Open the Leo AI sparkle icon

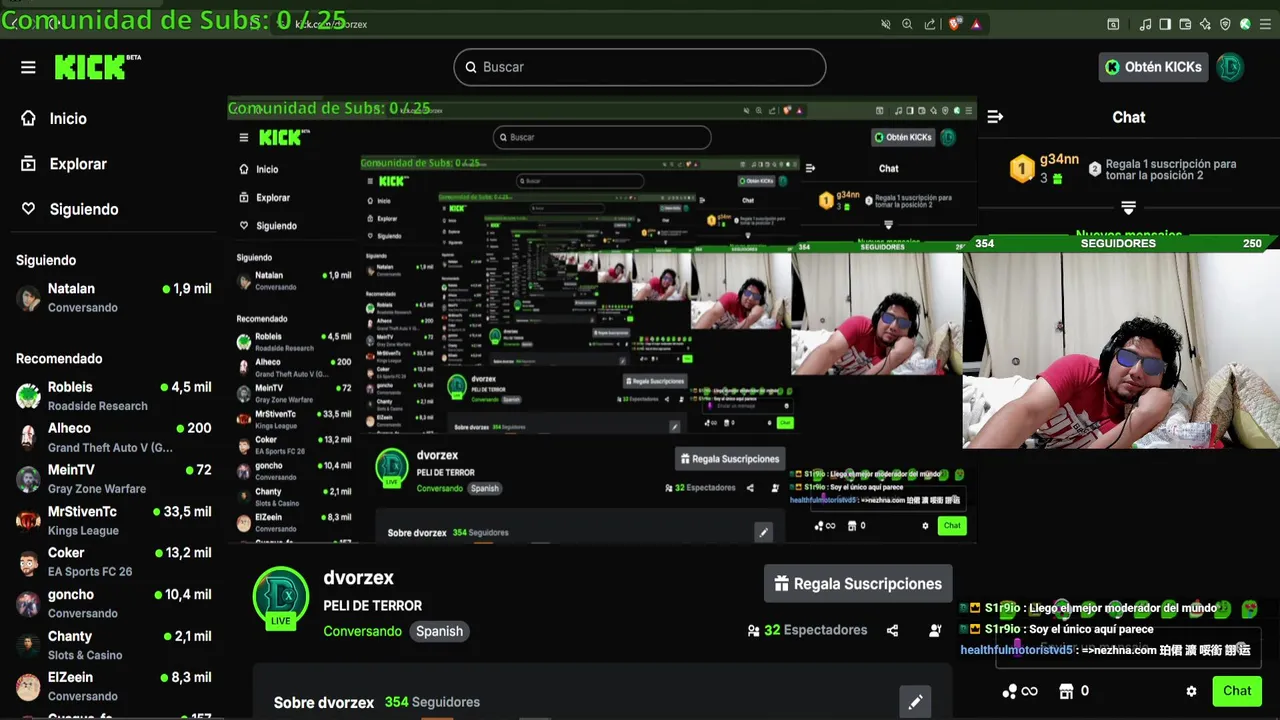[x=1205, y=24]
